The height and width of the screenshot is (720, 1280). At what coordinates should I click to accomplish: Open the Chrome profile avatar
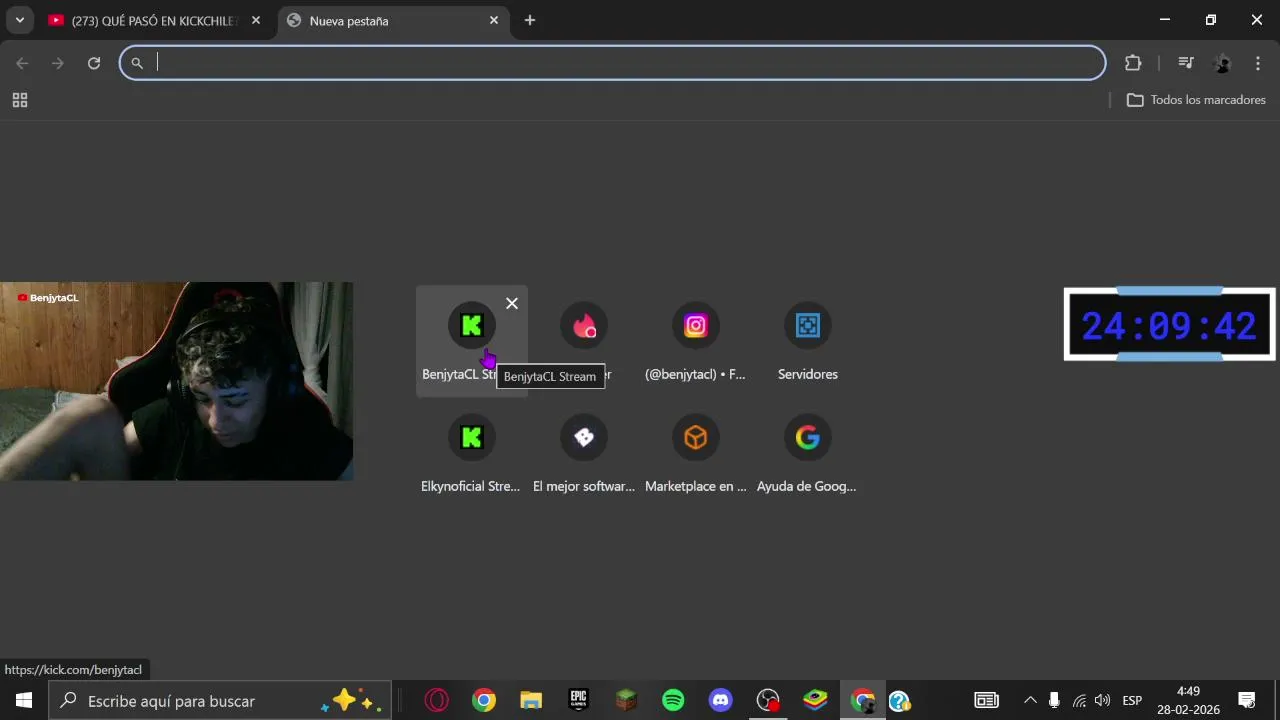(1222, 63)
